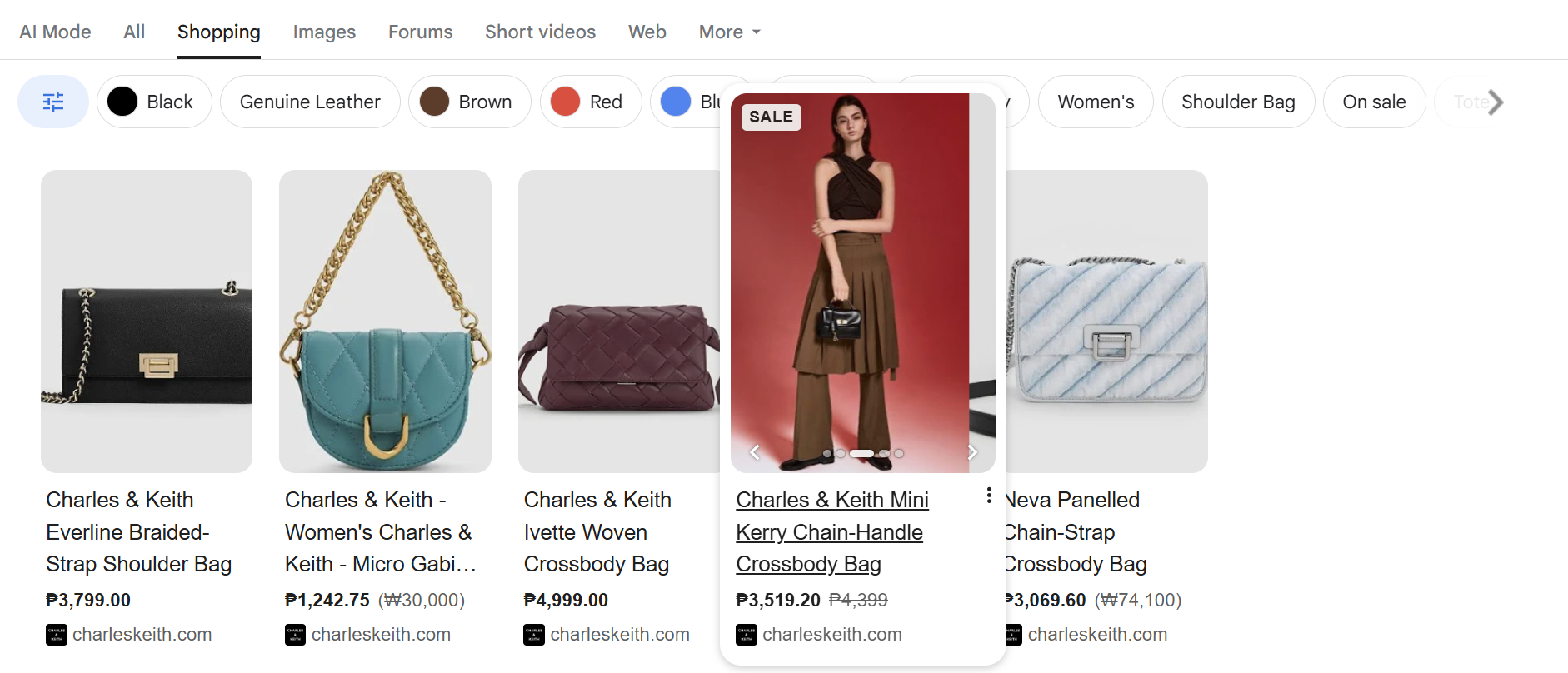1568x673 pixels.
Task: Expand the More search options dropdown
Action: point(729,32)
